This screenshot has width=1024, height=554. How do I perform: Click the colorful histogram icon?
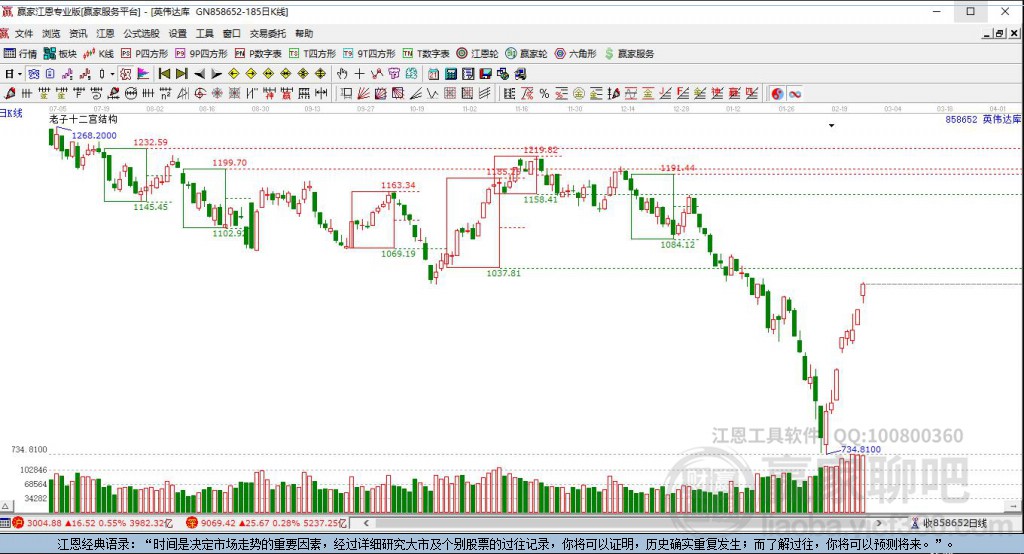pos(143,74)
